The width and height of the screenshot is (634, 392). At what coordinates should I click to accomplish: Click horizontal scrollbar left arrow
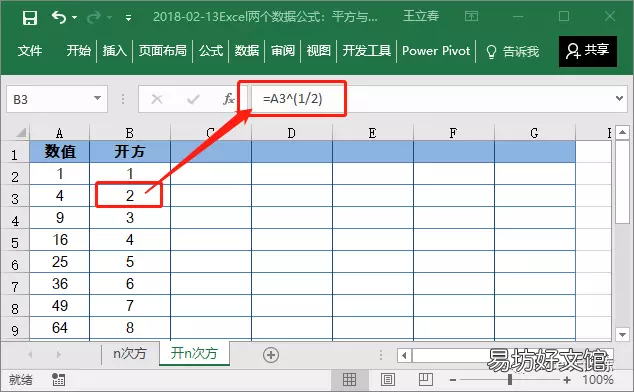click(x=404, y=356)
